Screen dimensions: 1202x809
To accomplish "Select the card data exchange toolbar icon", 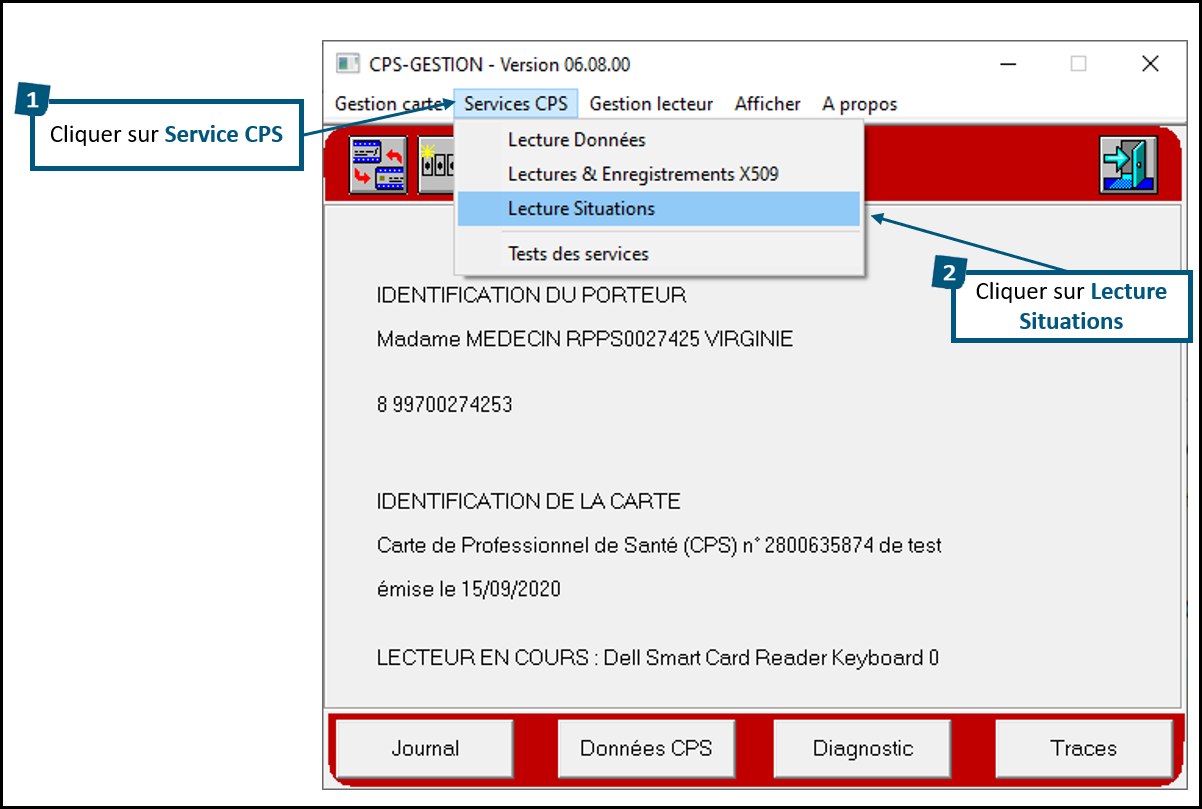I will [x=380, y=164].
